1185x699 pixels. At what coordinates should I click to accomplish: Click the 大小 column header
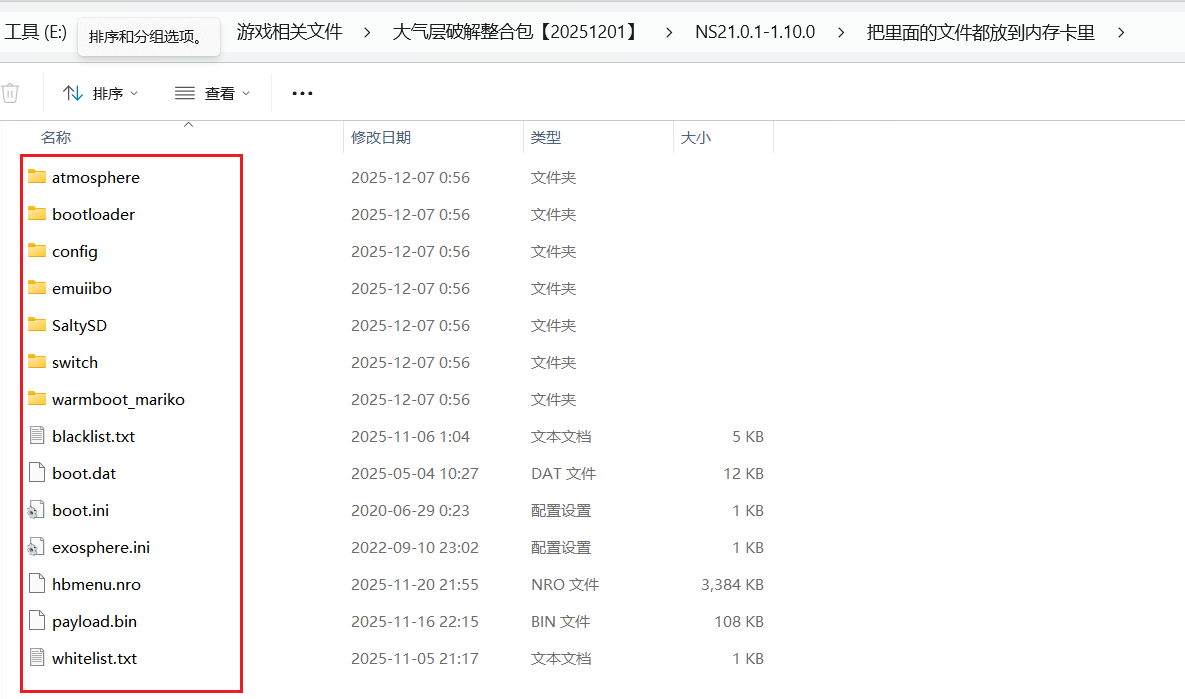(695, 137)
